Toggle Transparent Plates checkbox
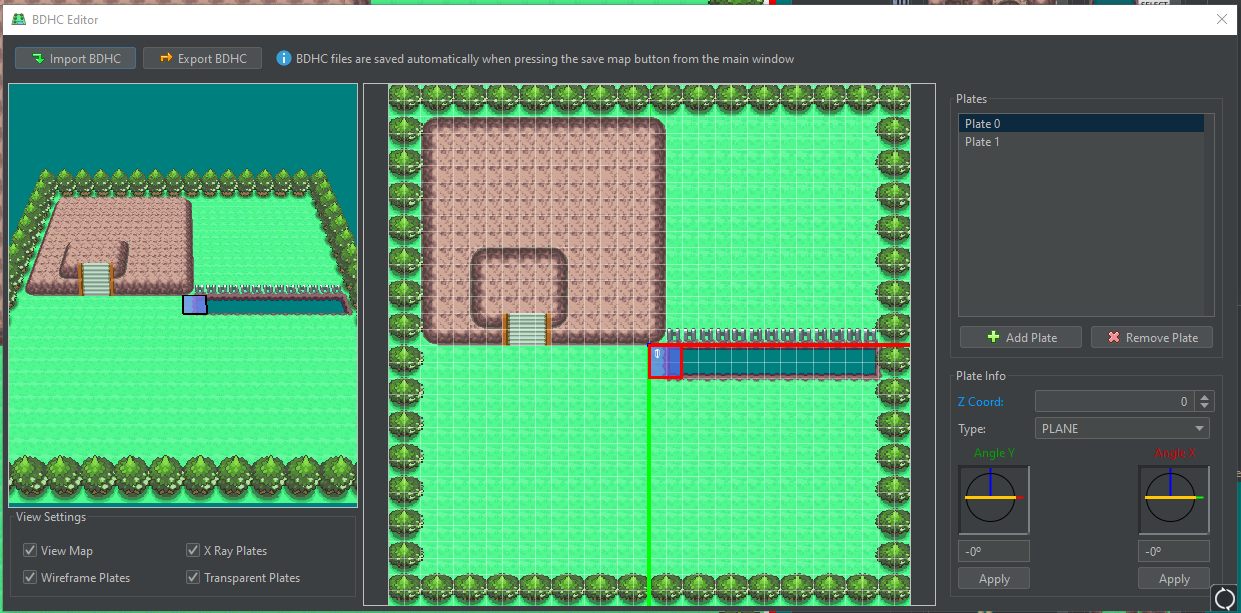 (193, 578)
